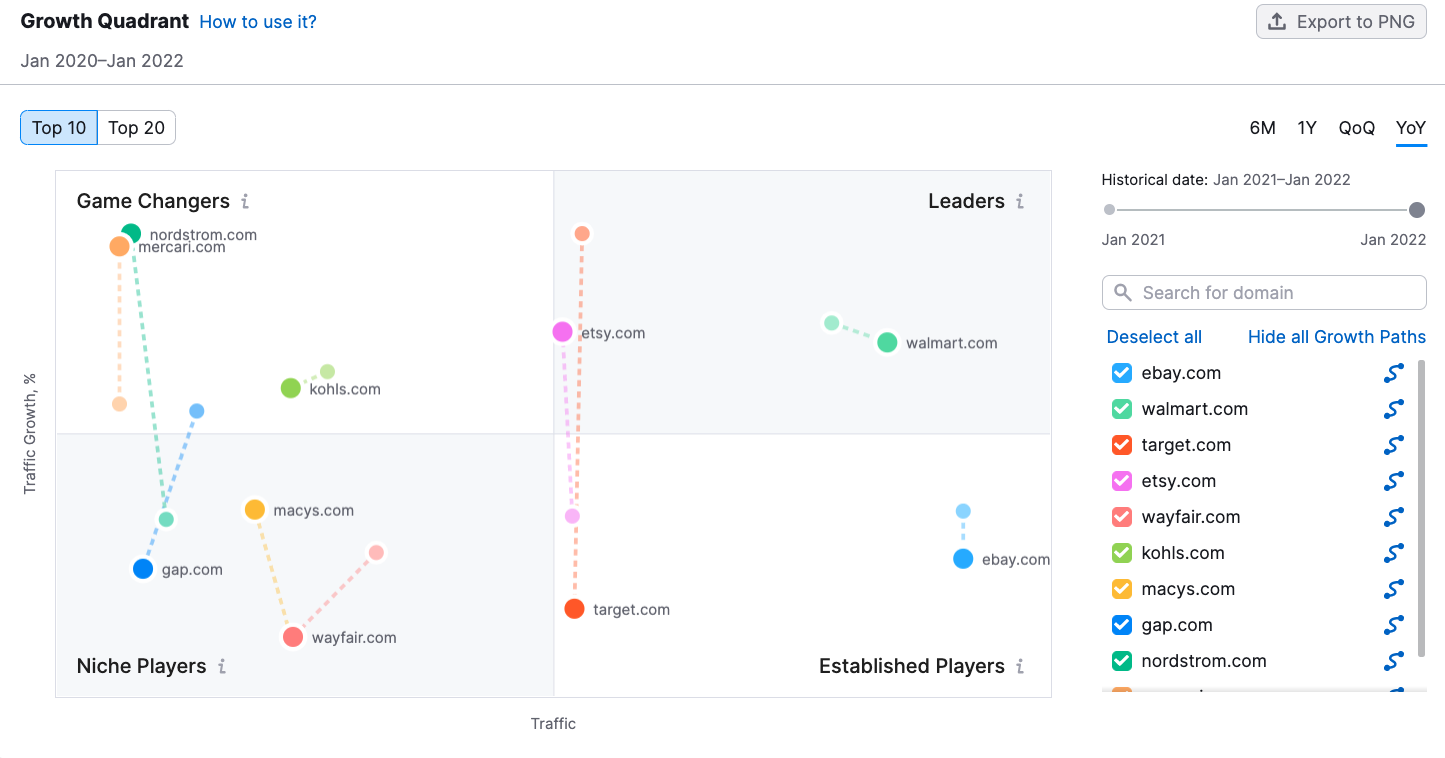
Task: Click the wayfair.com data point
Action: 293,637
